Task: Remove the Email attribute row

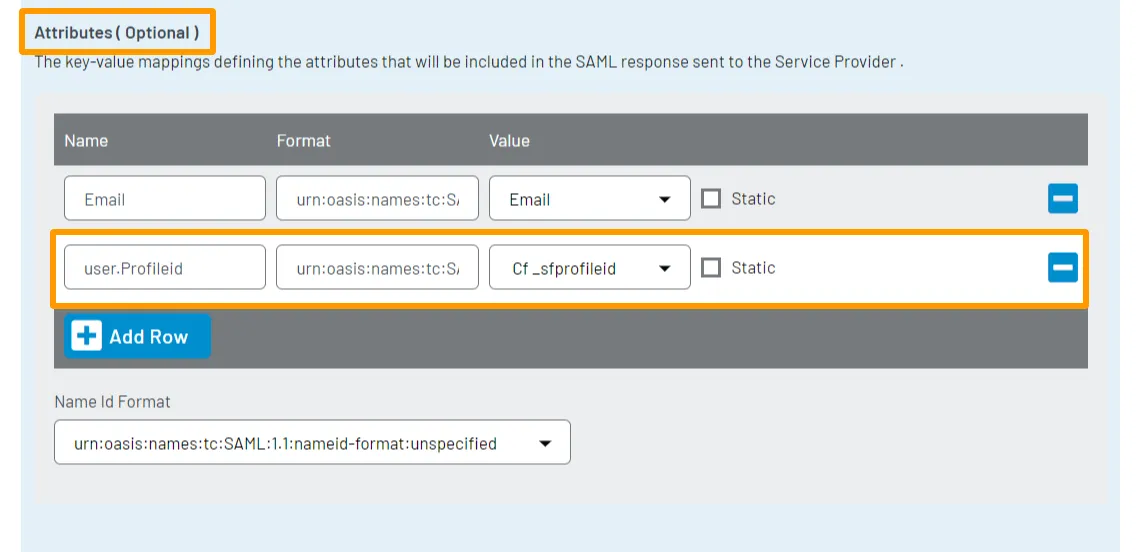Action: 1062,199
